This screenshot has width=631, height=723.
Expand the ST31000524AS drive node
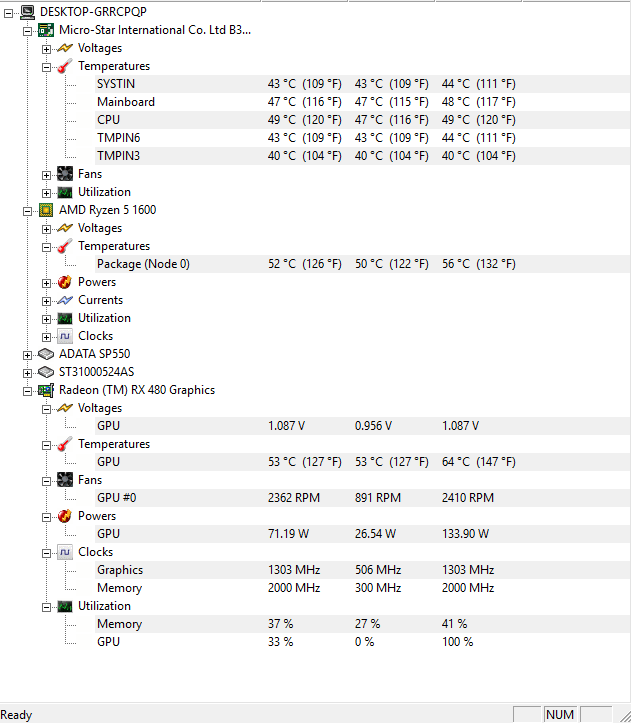(x=28, y=372)
